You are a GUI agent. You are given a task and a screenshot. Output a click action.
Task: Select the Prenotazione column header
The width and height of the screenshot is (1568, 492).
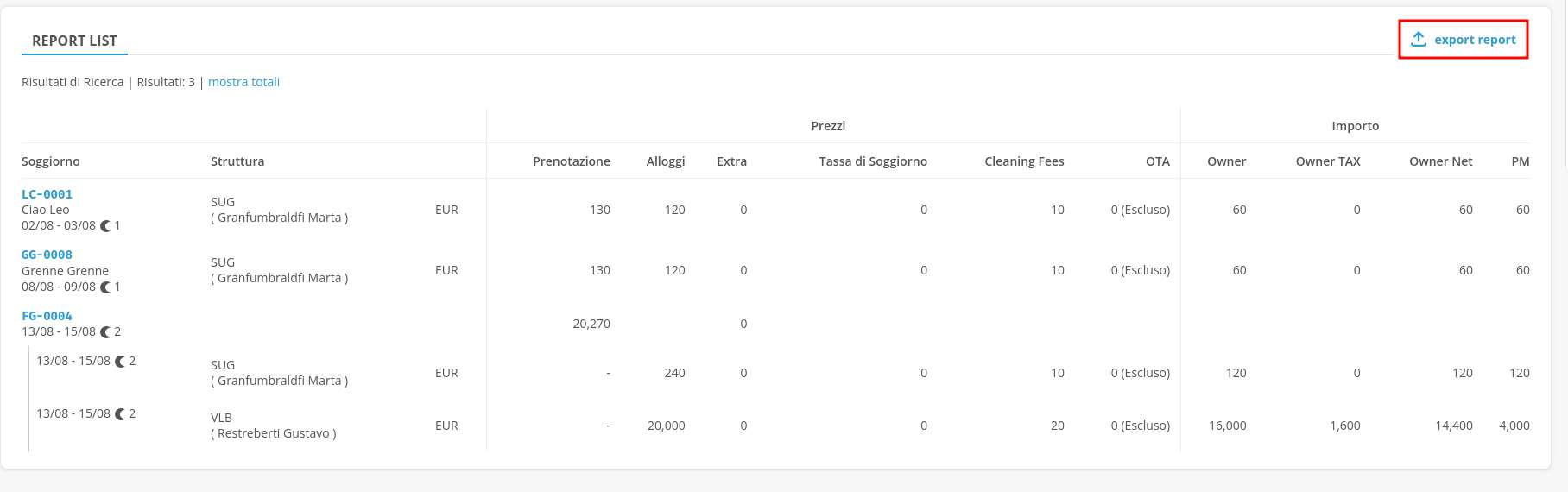pyautogui.click(x=571, y=161)
